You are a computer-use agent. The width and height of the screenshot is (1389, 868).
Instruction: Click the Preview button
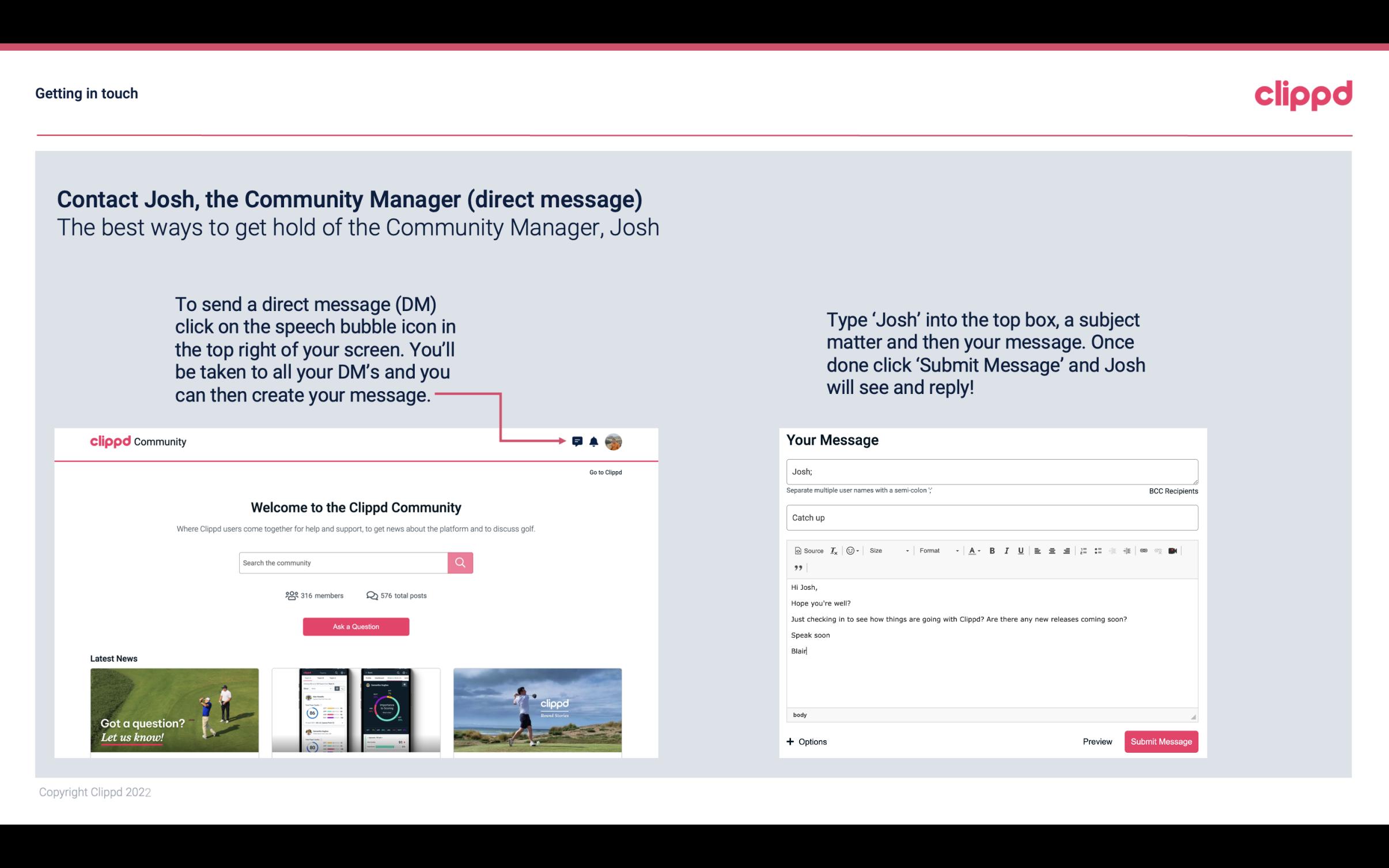click(x=1097, y=741)
